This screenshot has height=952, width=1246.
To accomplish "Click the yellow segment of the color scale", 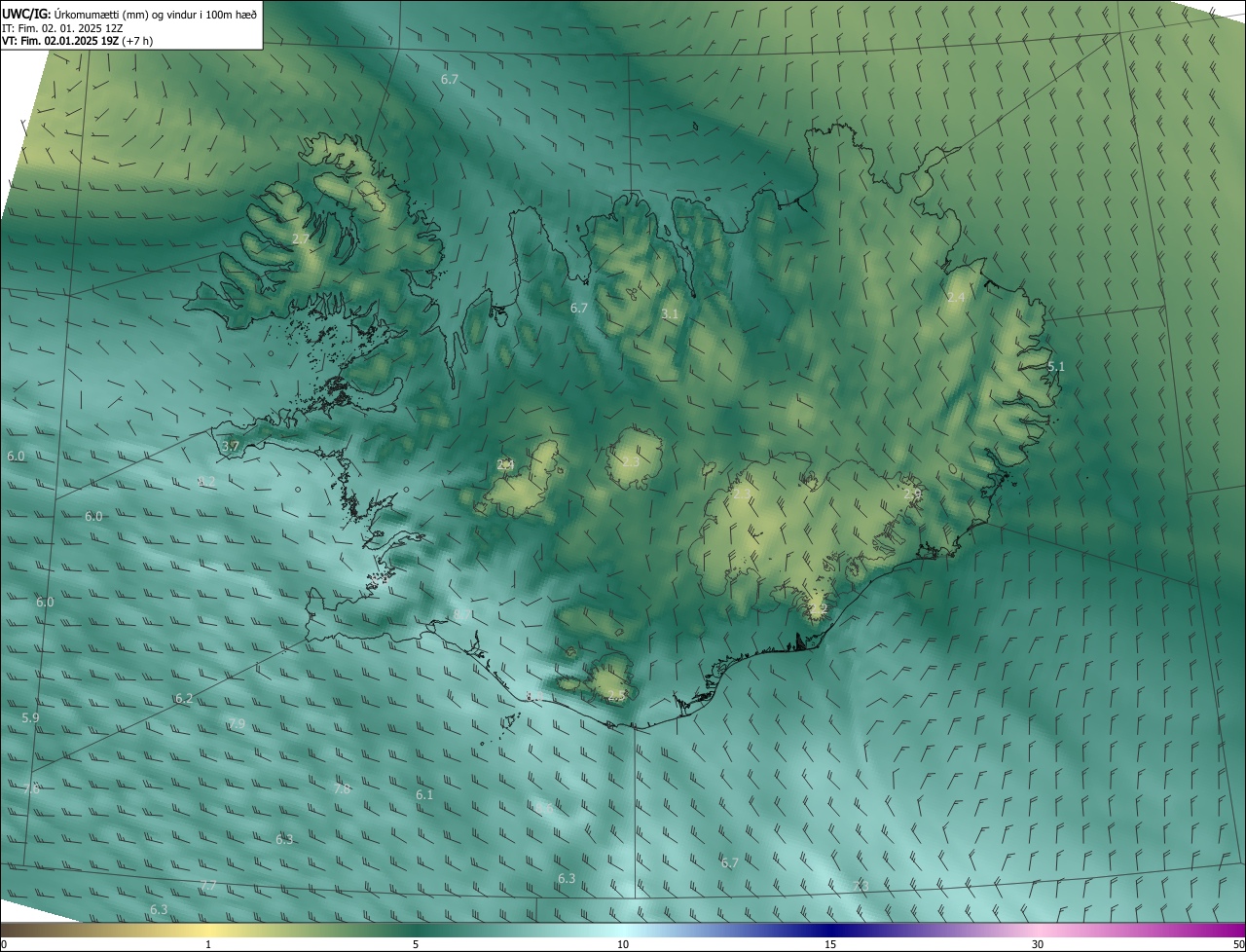I will point(208,930).
